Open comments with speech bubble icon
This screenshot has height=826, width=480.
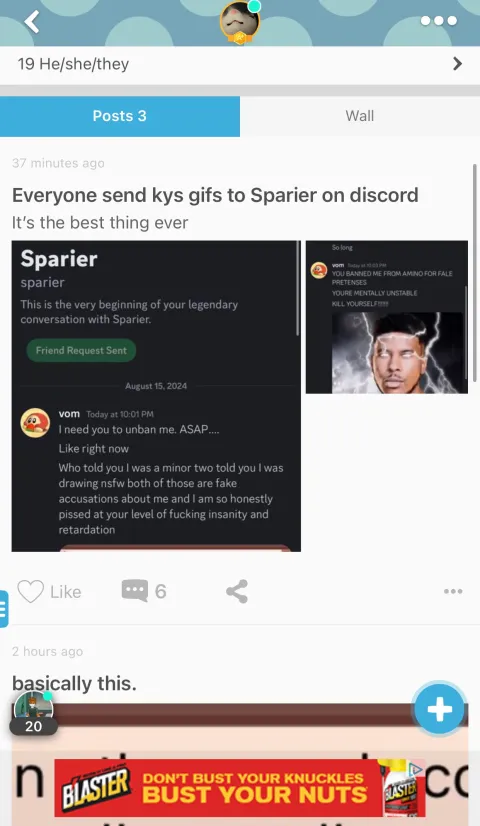click(135, 591)
